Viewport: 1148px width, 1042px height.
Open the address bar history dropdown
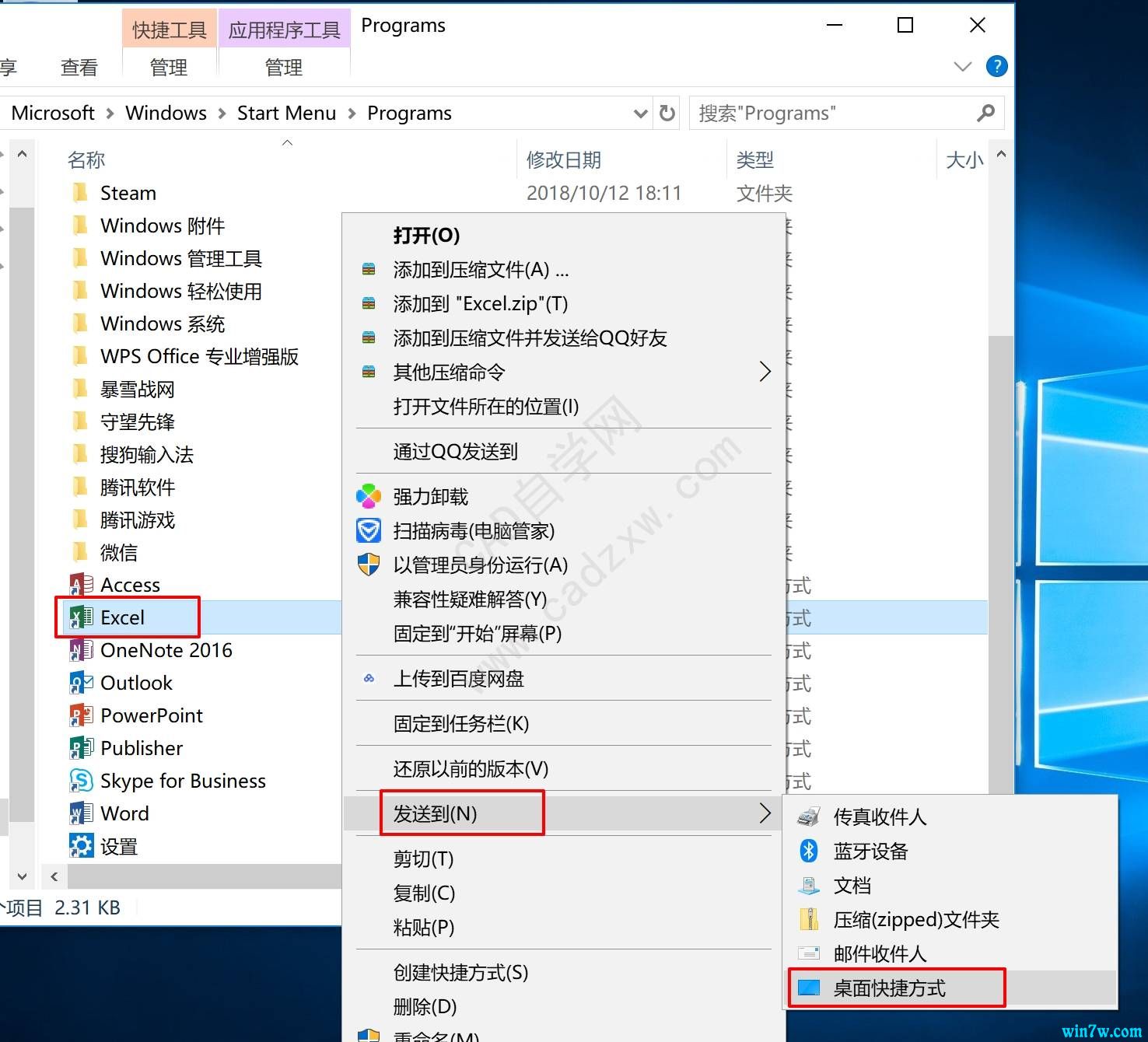641,114
